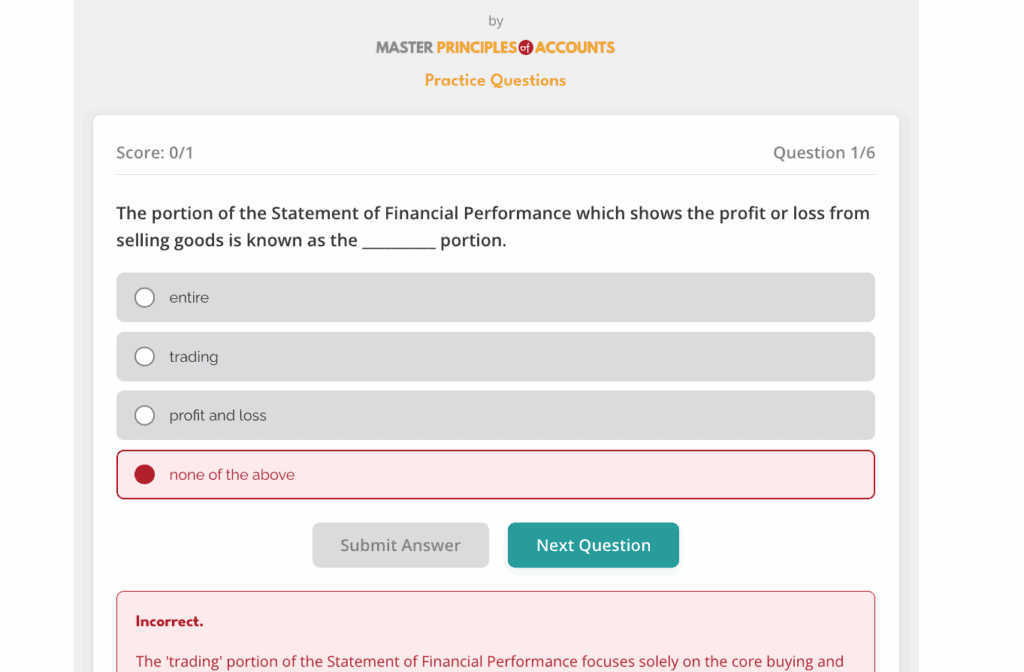1024x672 pixels.
Task: Pick the 'profit and loss' radio circle
Action: point(145,416)
